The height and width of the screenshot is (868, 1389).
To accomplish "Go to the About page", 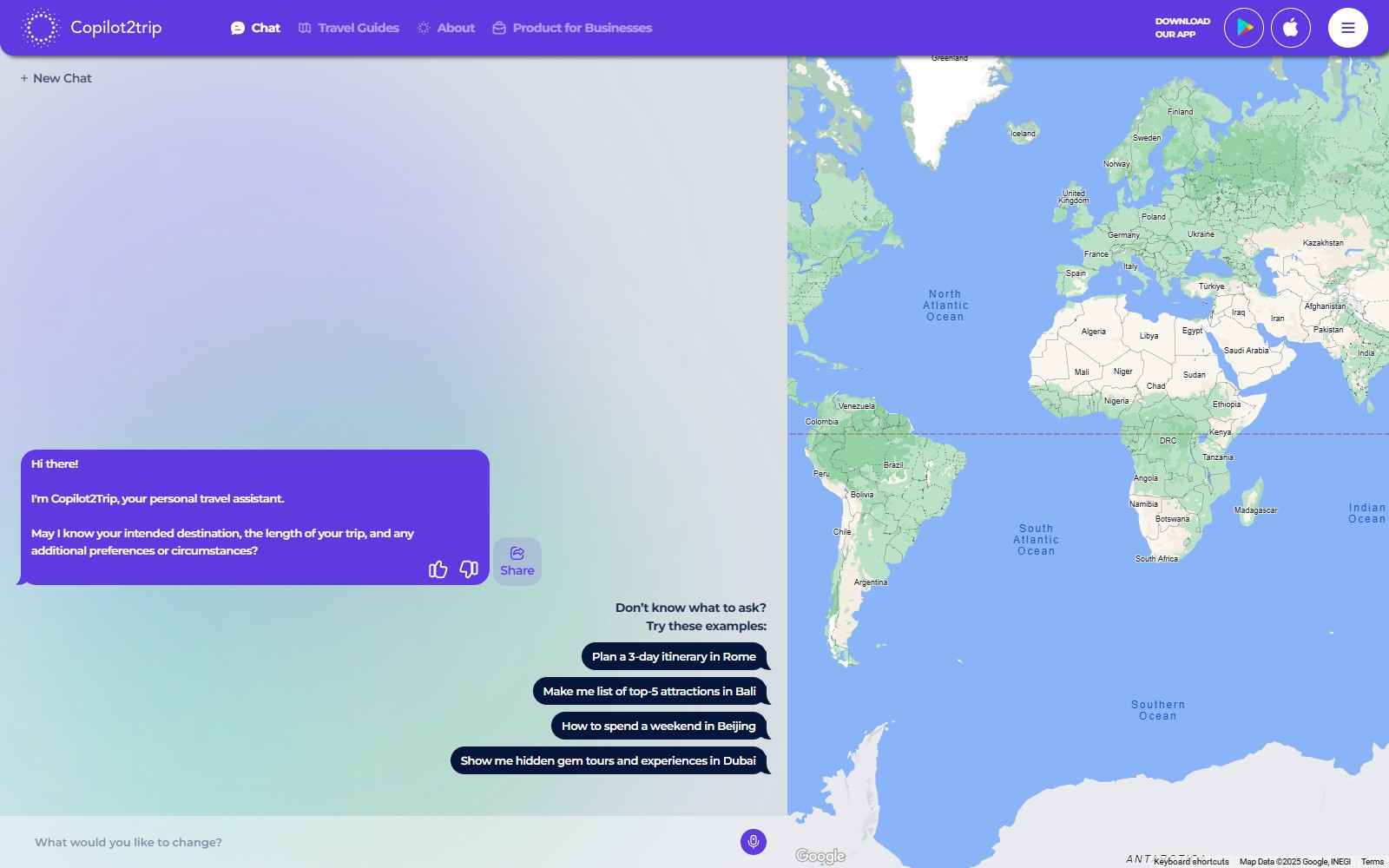I will (x=446, y=28).
